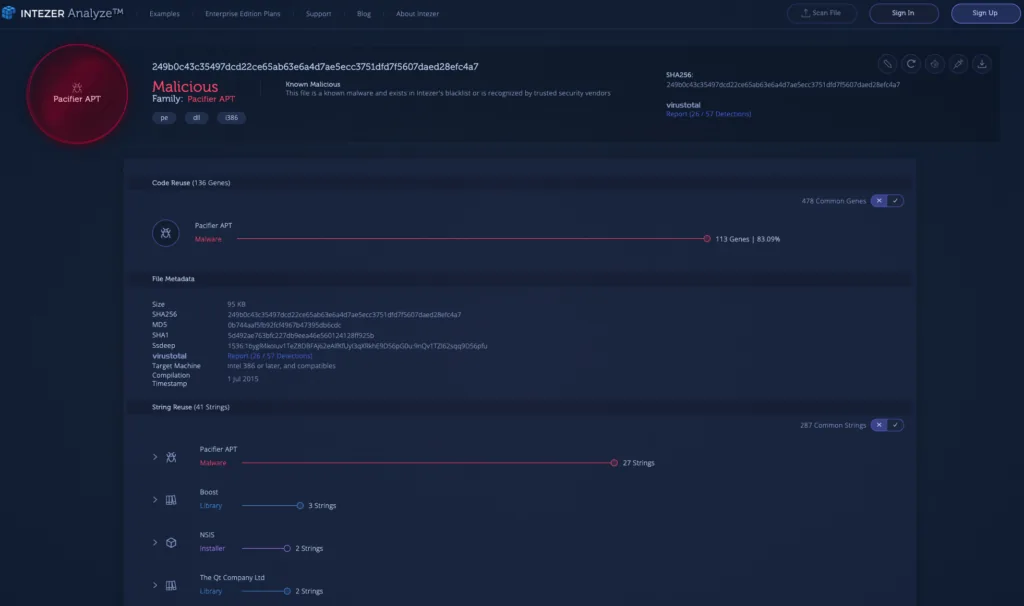The width and height of the screenshot is (1024, 606).
Task: Click 'Code Reuse (136 Genes)' section heading
Action: 191,183
